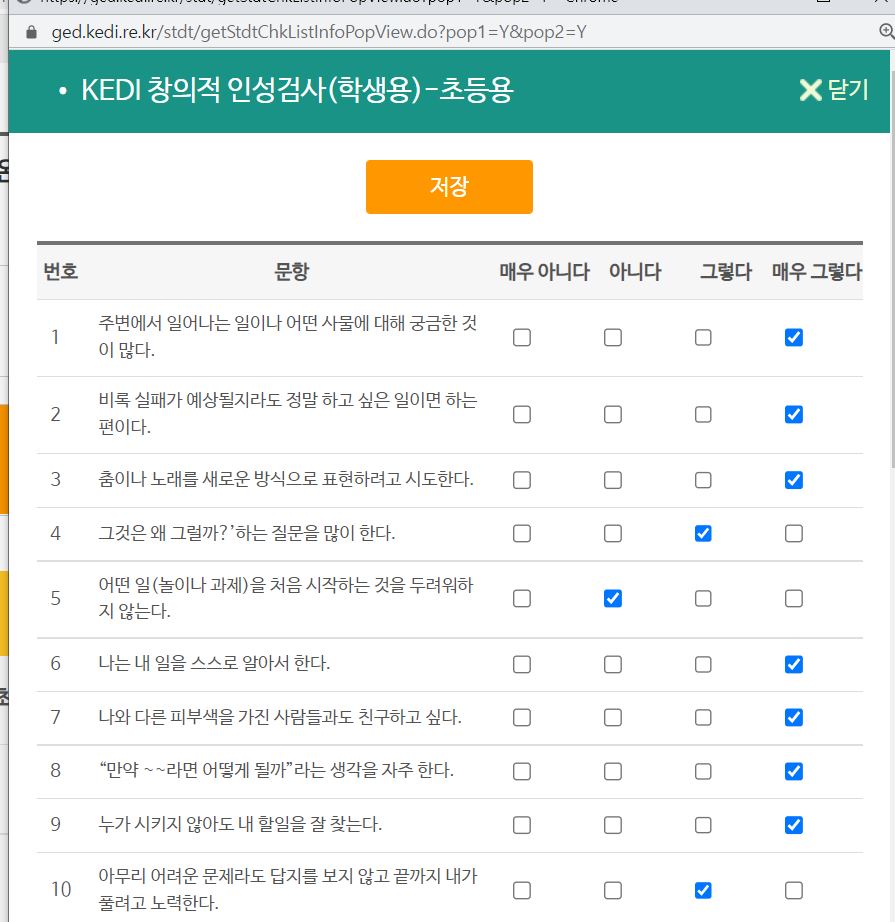
Task: Click the 번호 column header
Action: coord(61,272)
